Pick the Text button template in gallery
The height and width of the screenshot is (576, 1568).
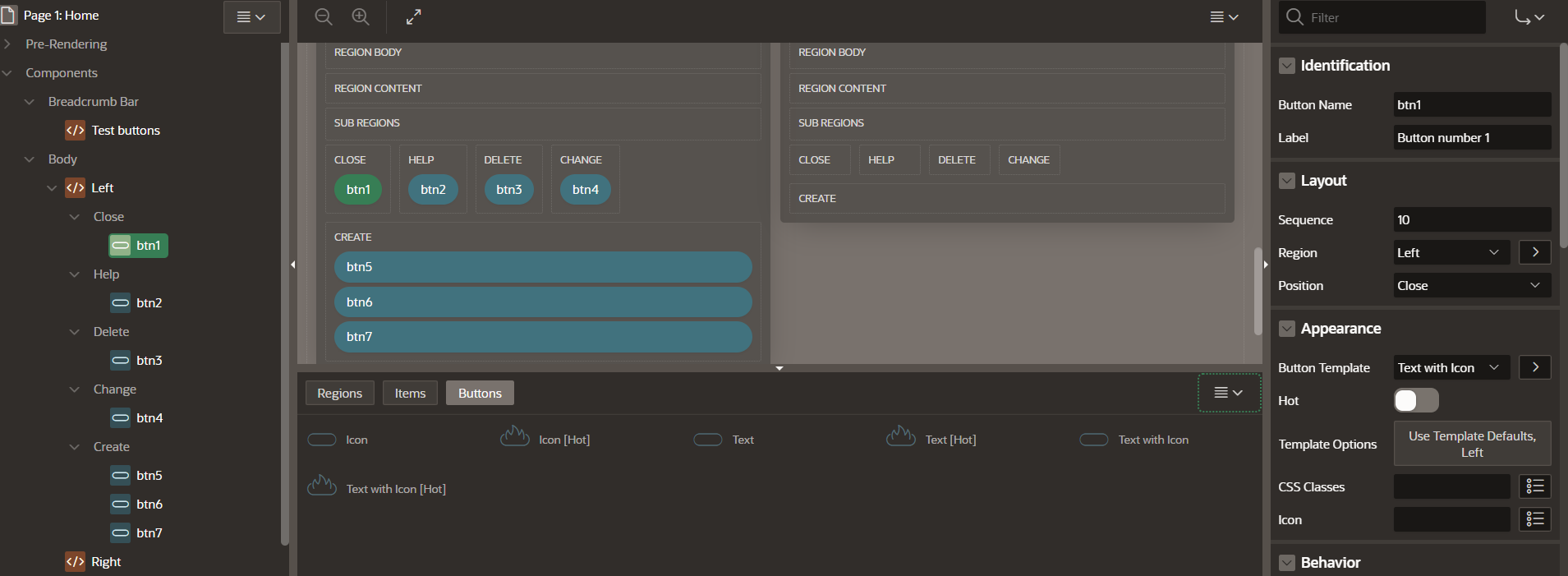click(x=724, y=440)
